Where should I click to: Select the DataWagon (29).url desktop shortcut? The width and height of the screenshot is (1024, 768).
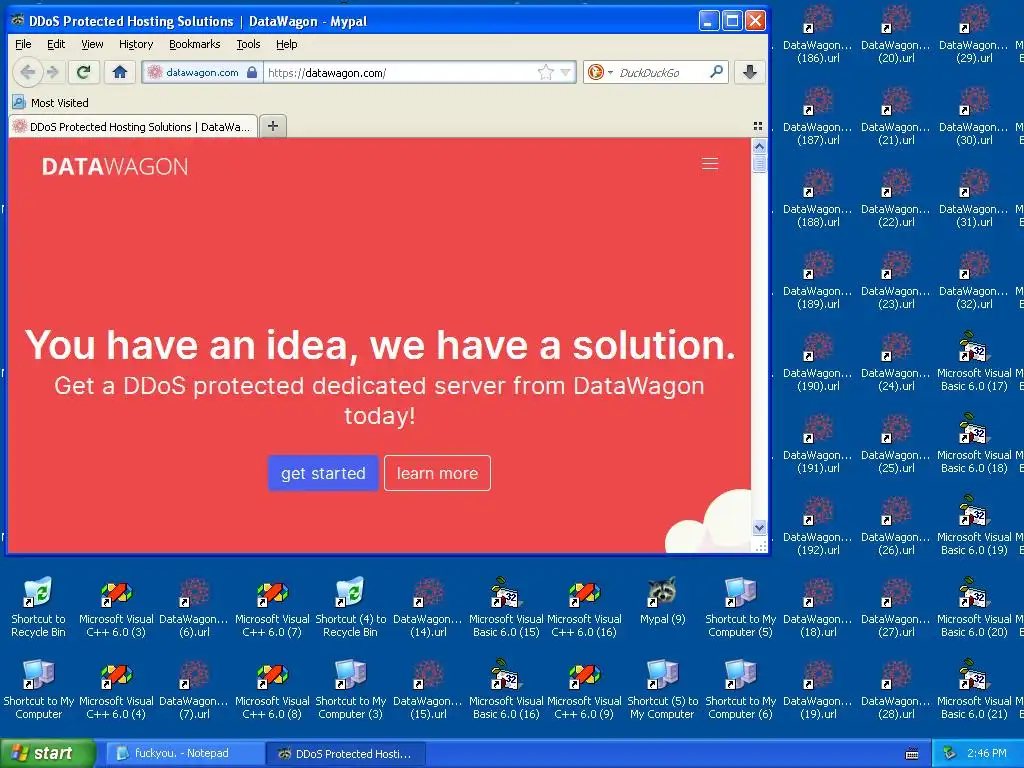tap(974, 33)
